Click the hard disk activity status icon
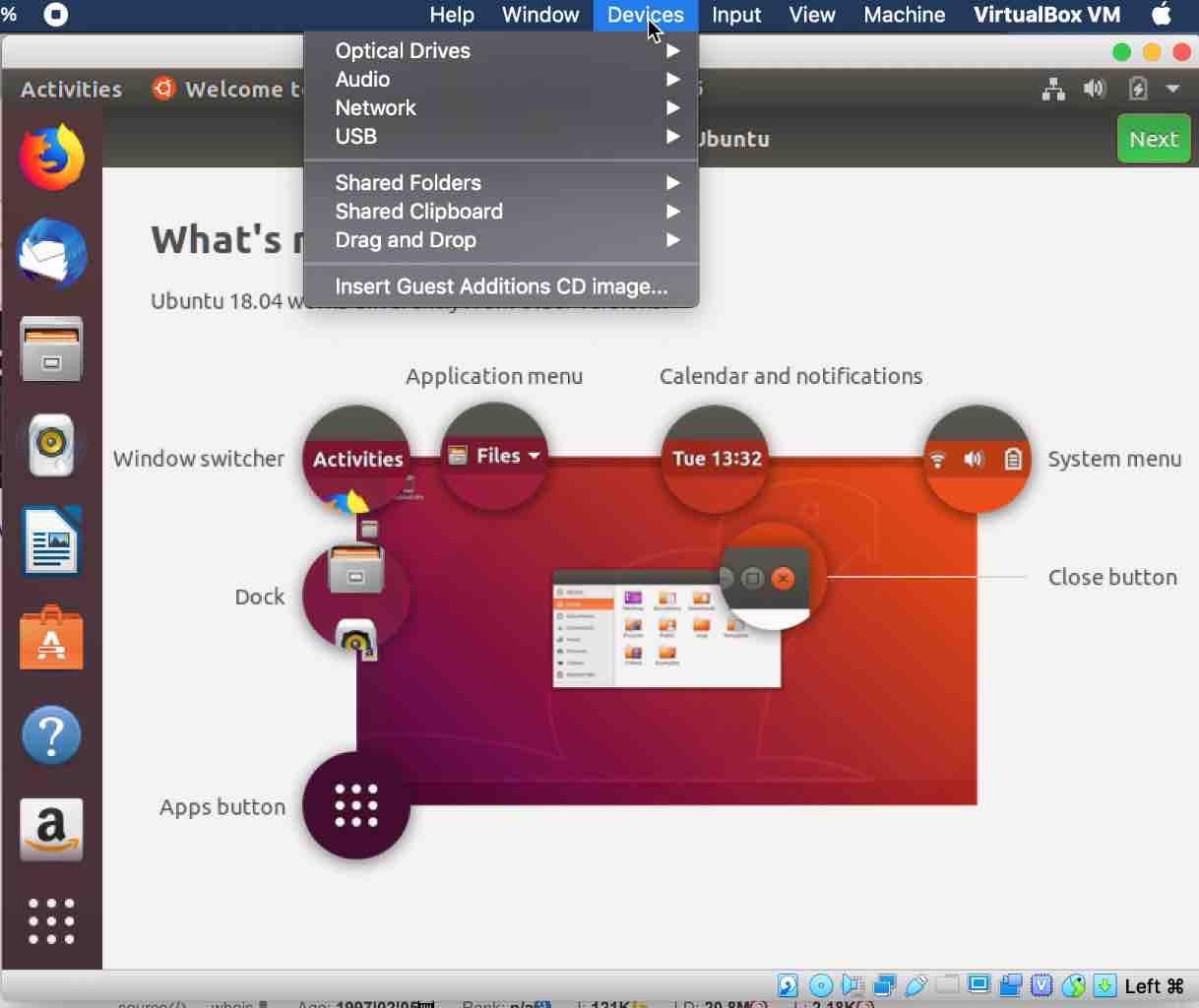Image resolution: width=1199 pixels, height=1008 pixels. pyautogui.click(x=788, y=985)
